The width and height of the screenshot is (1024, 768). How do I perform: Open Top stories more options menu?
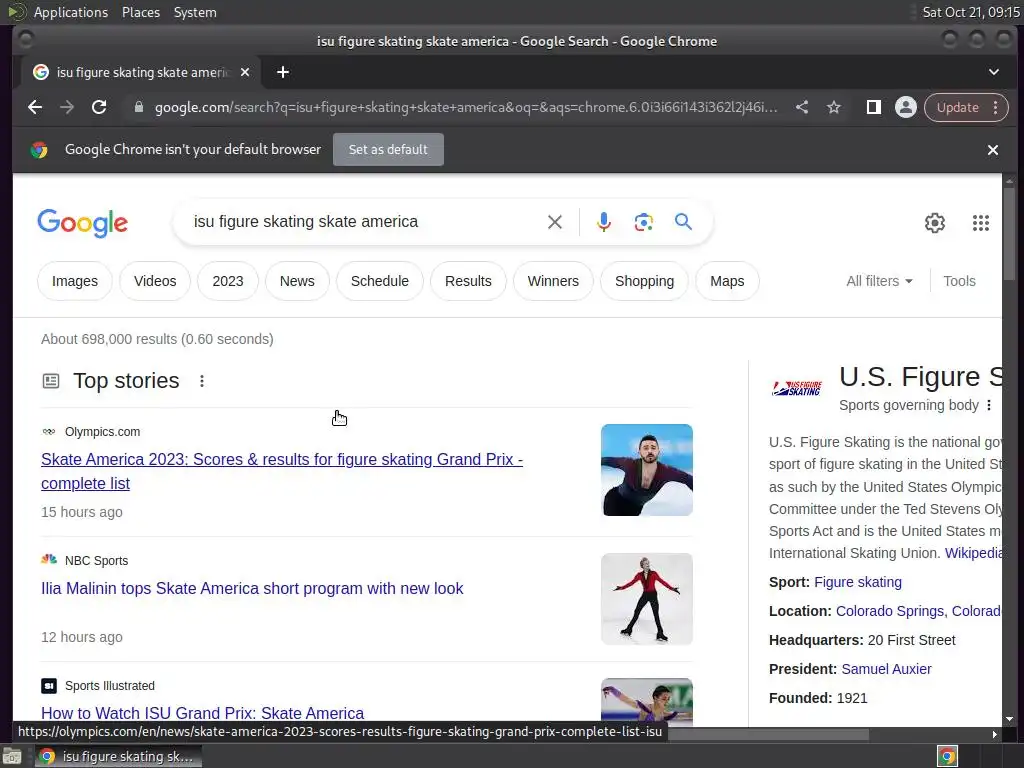click(202, 381)
